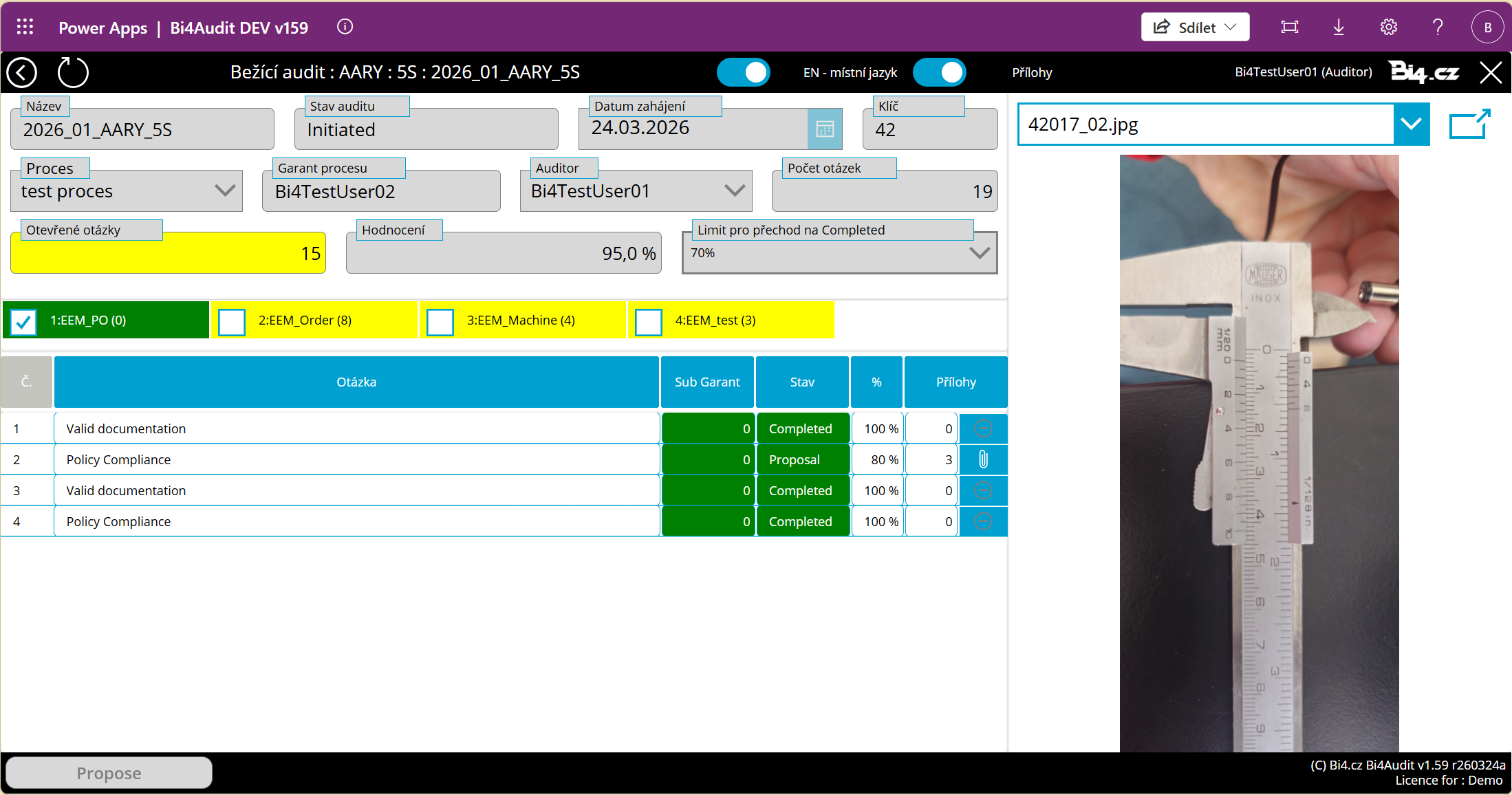Screen dimensions: 1512x795
Task: Check the 2:EEM_Order checkbox
Action: 232,321
